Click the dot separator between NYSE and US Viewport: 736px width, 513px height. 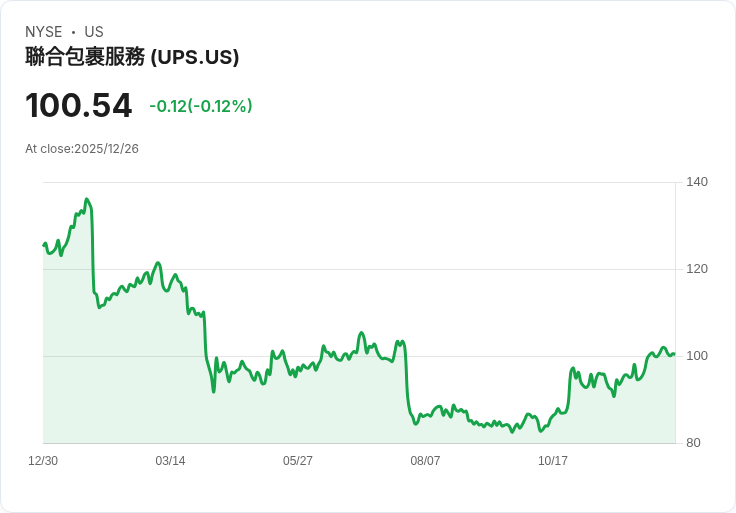(73, 32)
